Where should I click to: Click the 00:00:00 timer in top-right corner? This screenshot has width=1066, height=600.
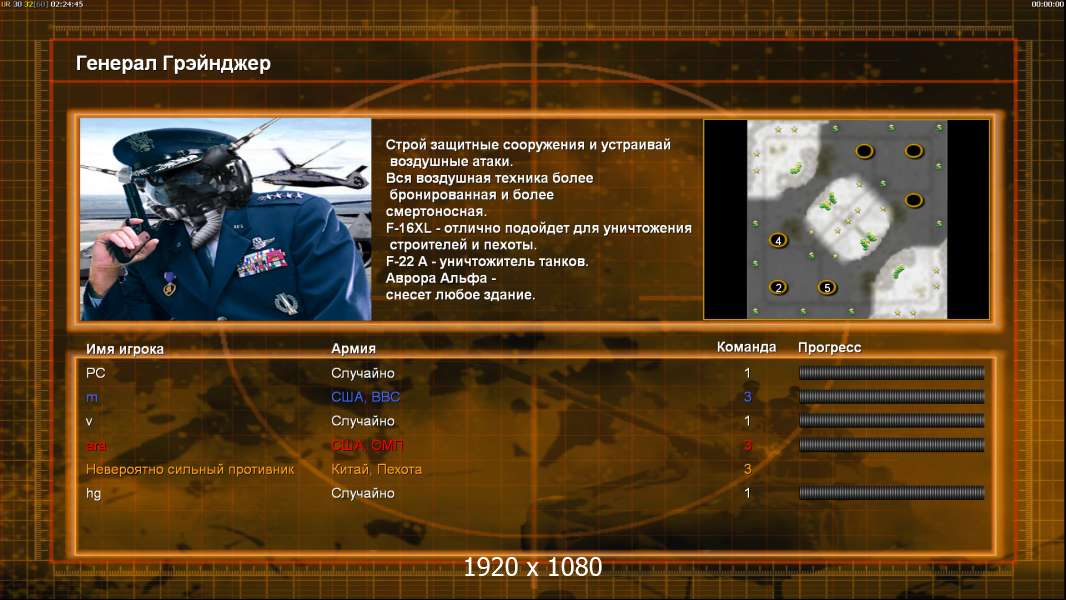1048,4
